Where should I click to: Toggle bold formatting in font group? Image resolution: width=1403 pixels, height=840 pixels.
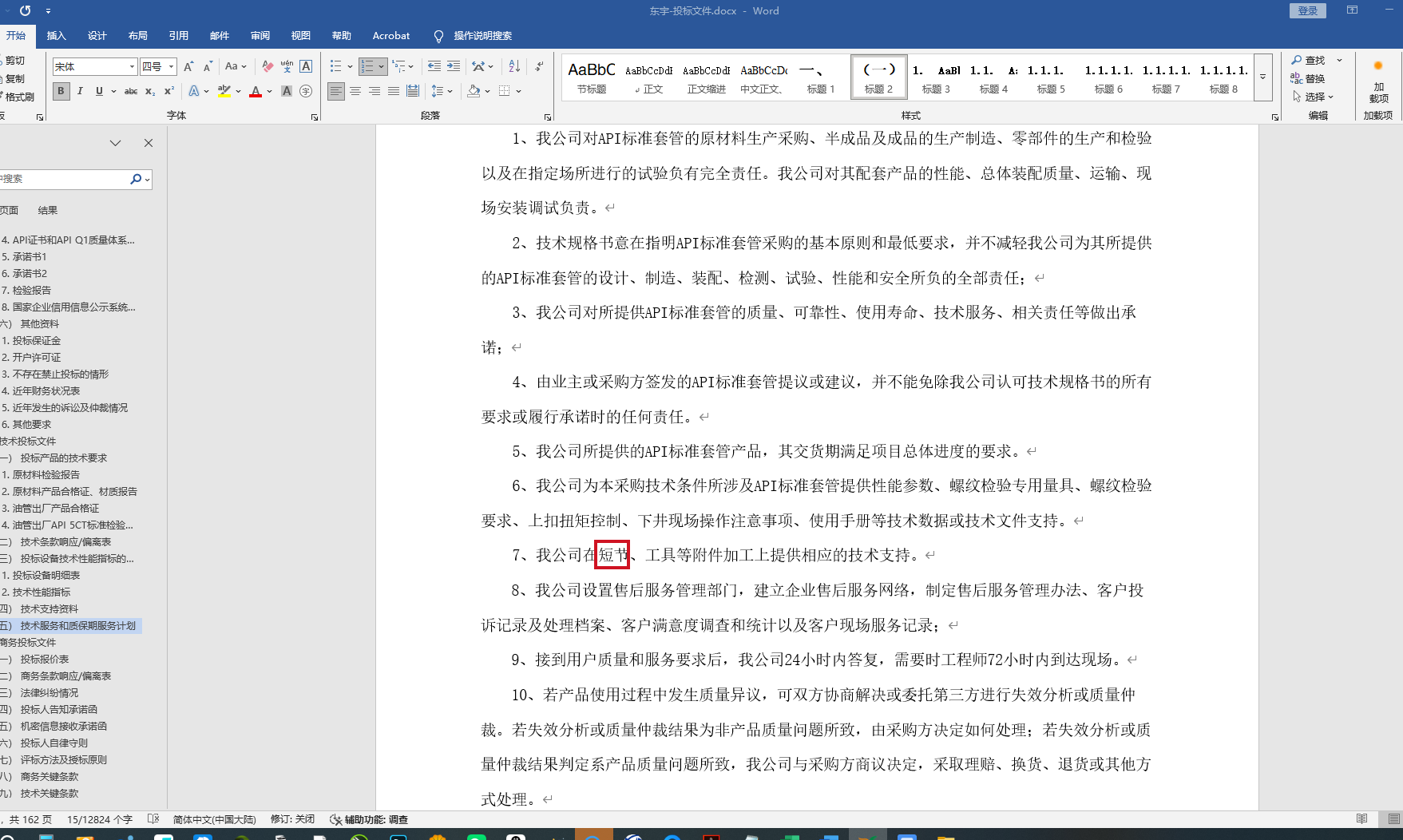[x=61, y=91]
